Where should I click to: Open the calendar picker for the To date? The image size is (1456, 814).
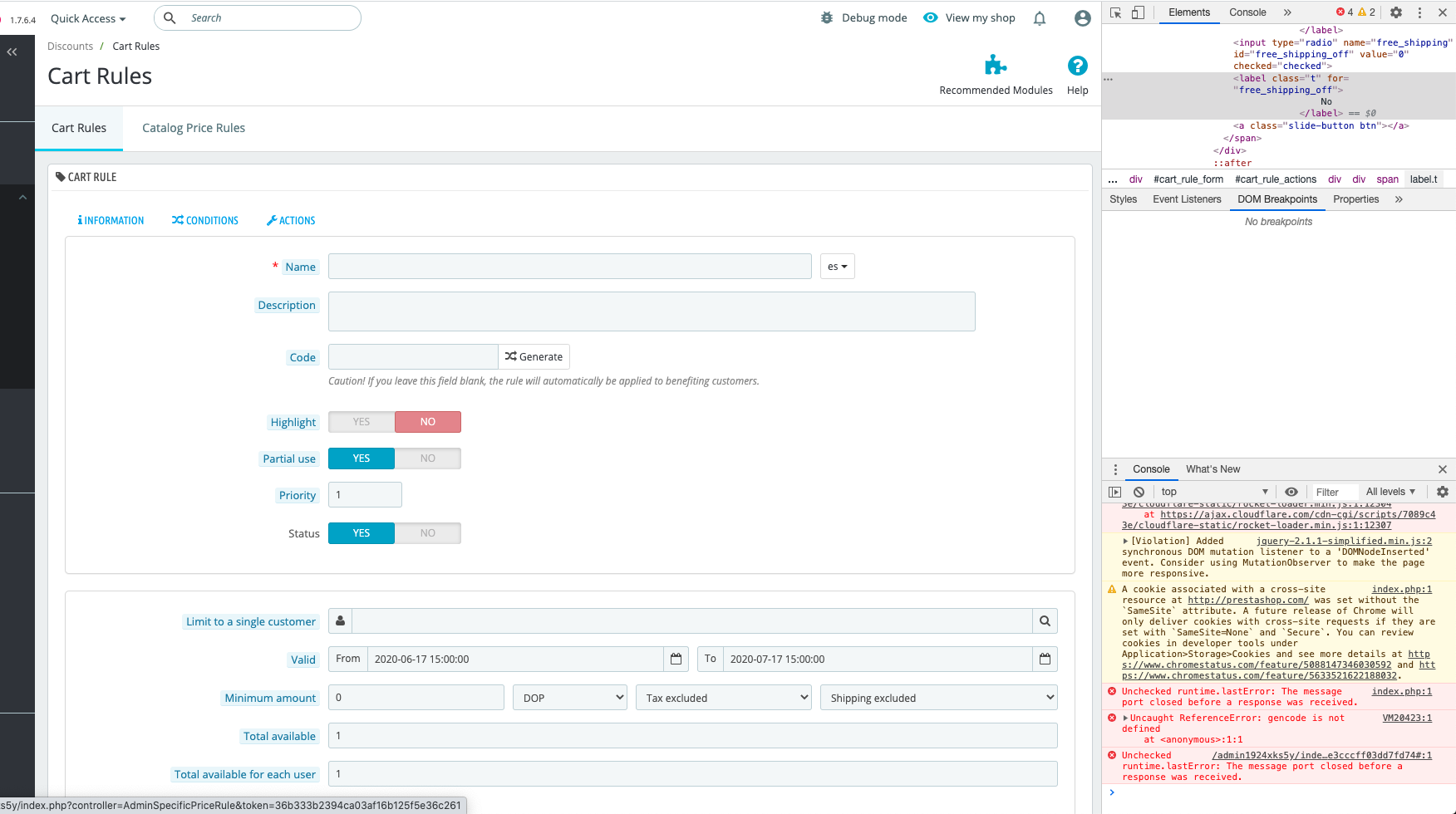coord(1045,659)
